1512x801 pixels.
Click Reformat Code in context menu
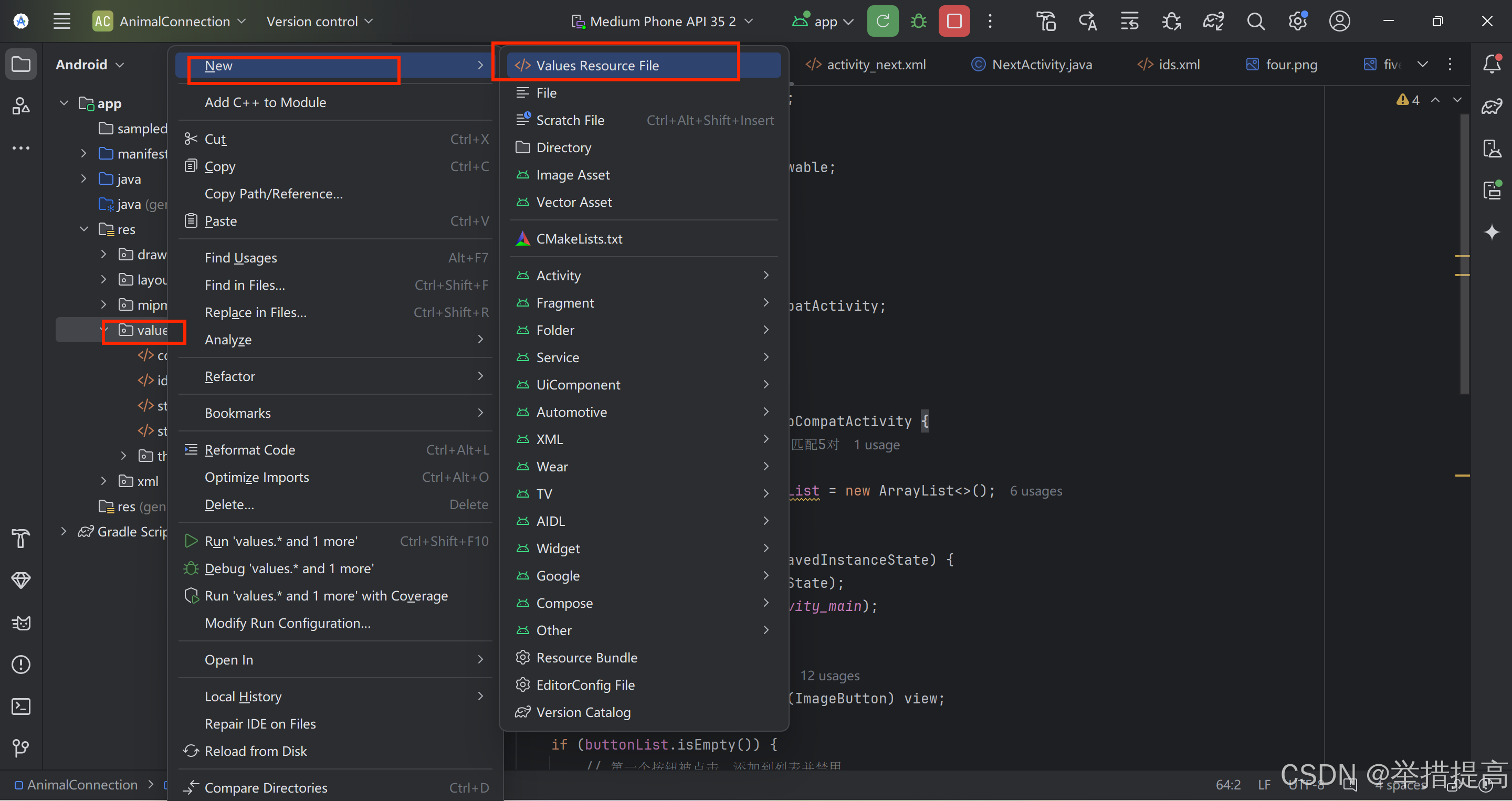pos(249,450)
